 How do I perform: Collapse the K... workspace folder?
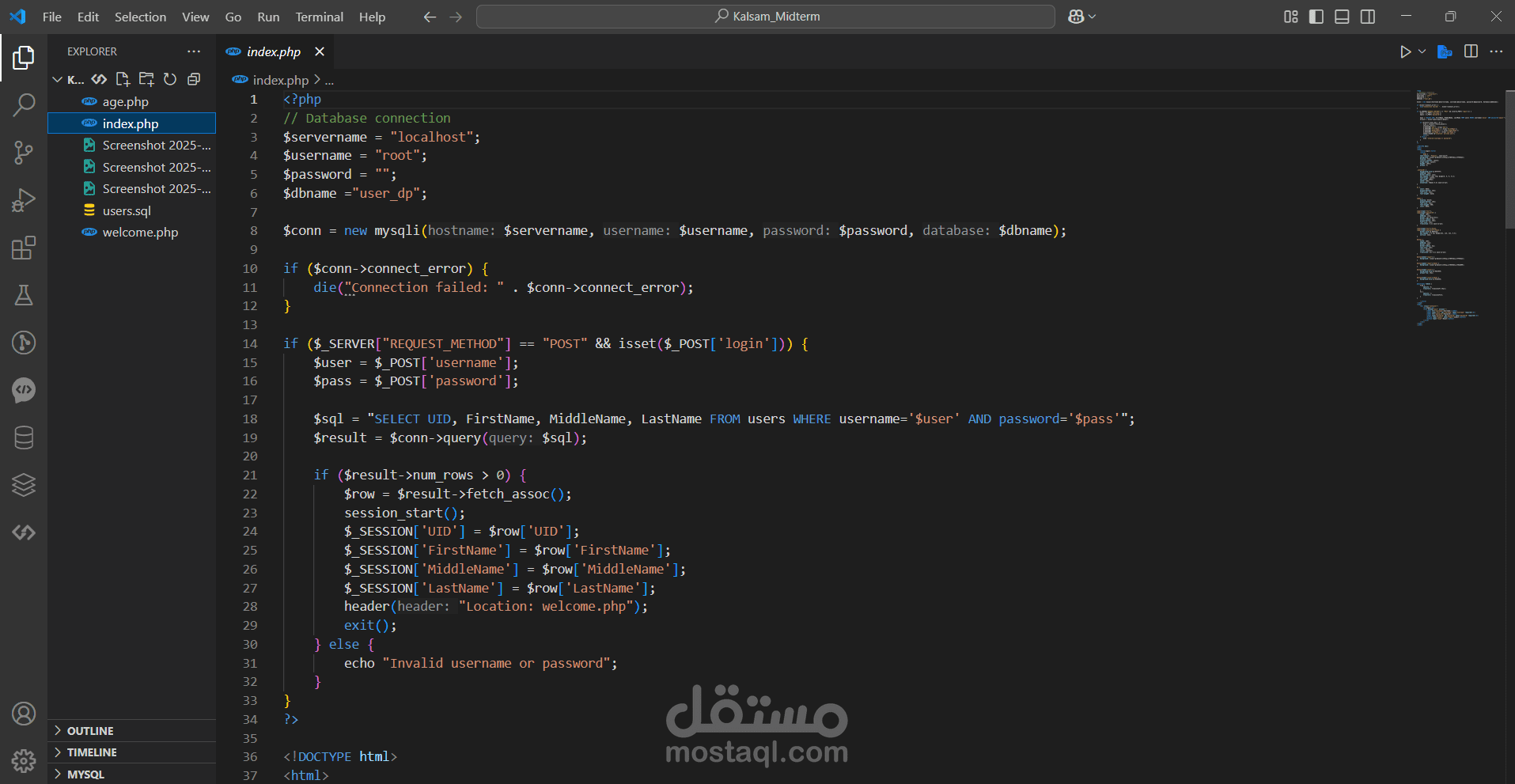57,79
